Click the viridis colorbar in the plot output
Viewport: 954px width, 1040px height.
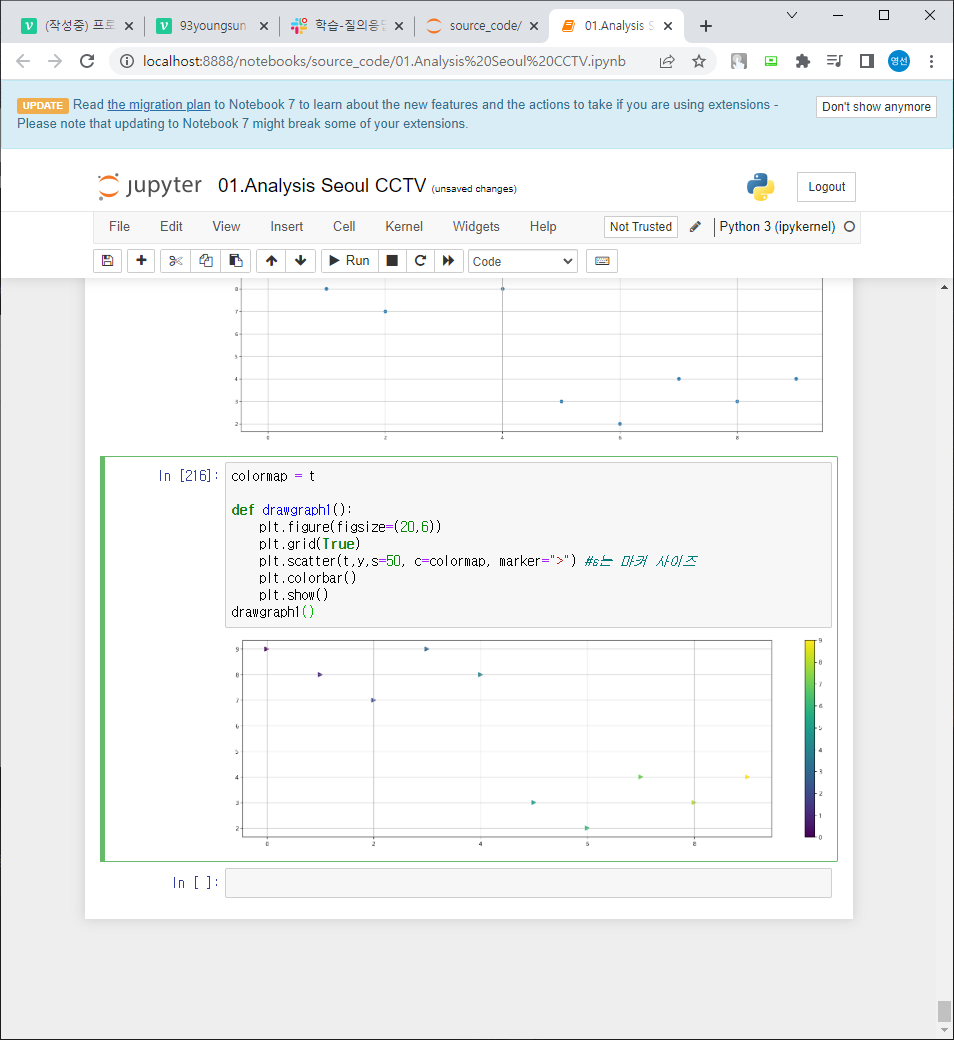(810, 738)
